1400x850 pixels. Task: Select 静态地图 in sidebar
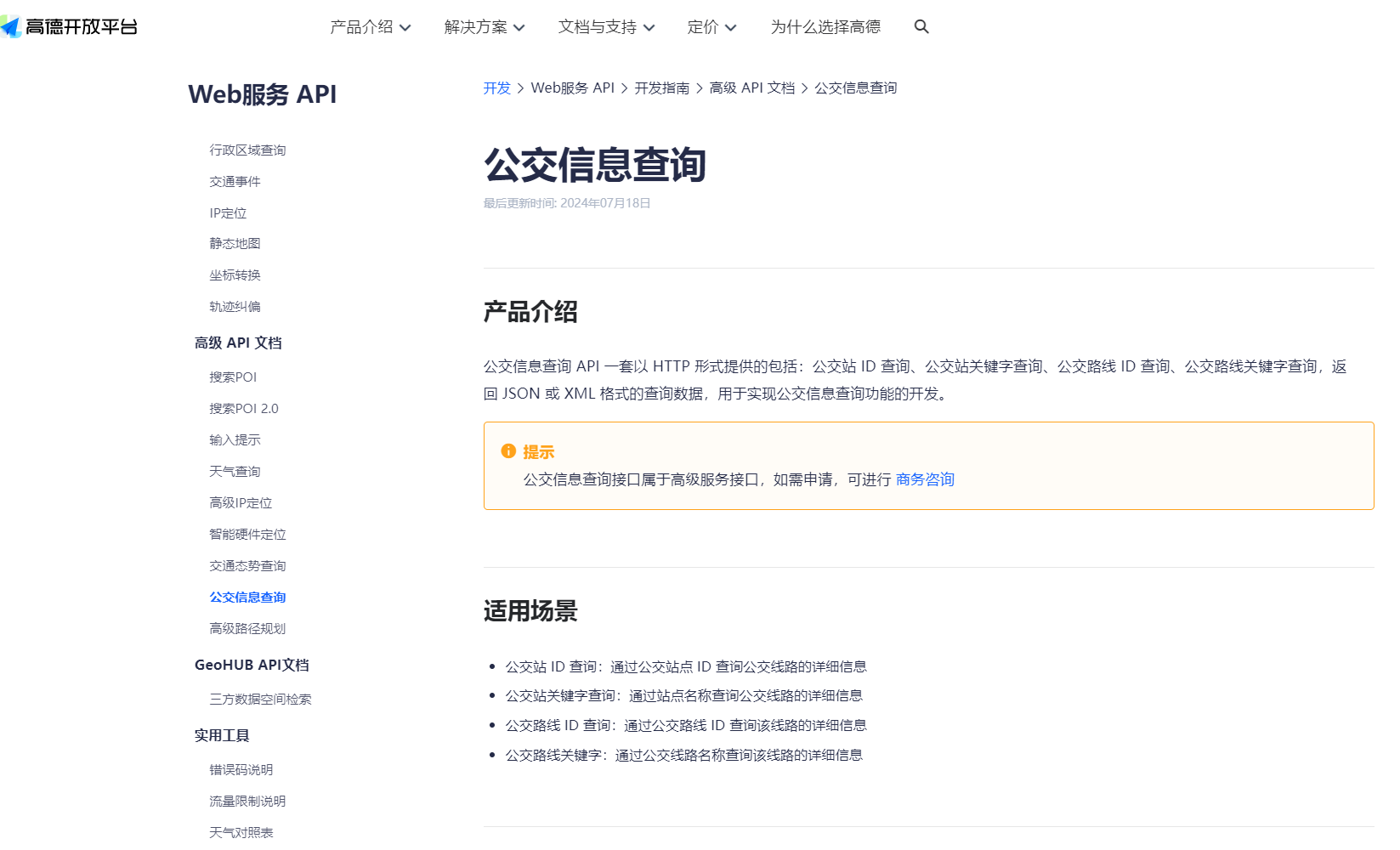click(x=235, y=244)
